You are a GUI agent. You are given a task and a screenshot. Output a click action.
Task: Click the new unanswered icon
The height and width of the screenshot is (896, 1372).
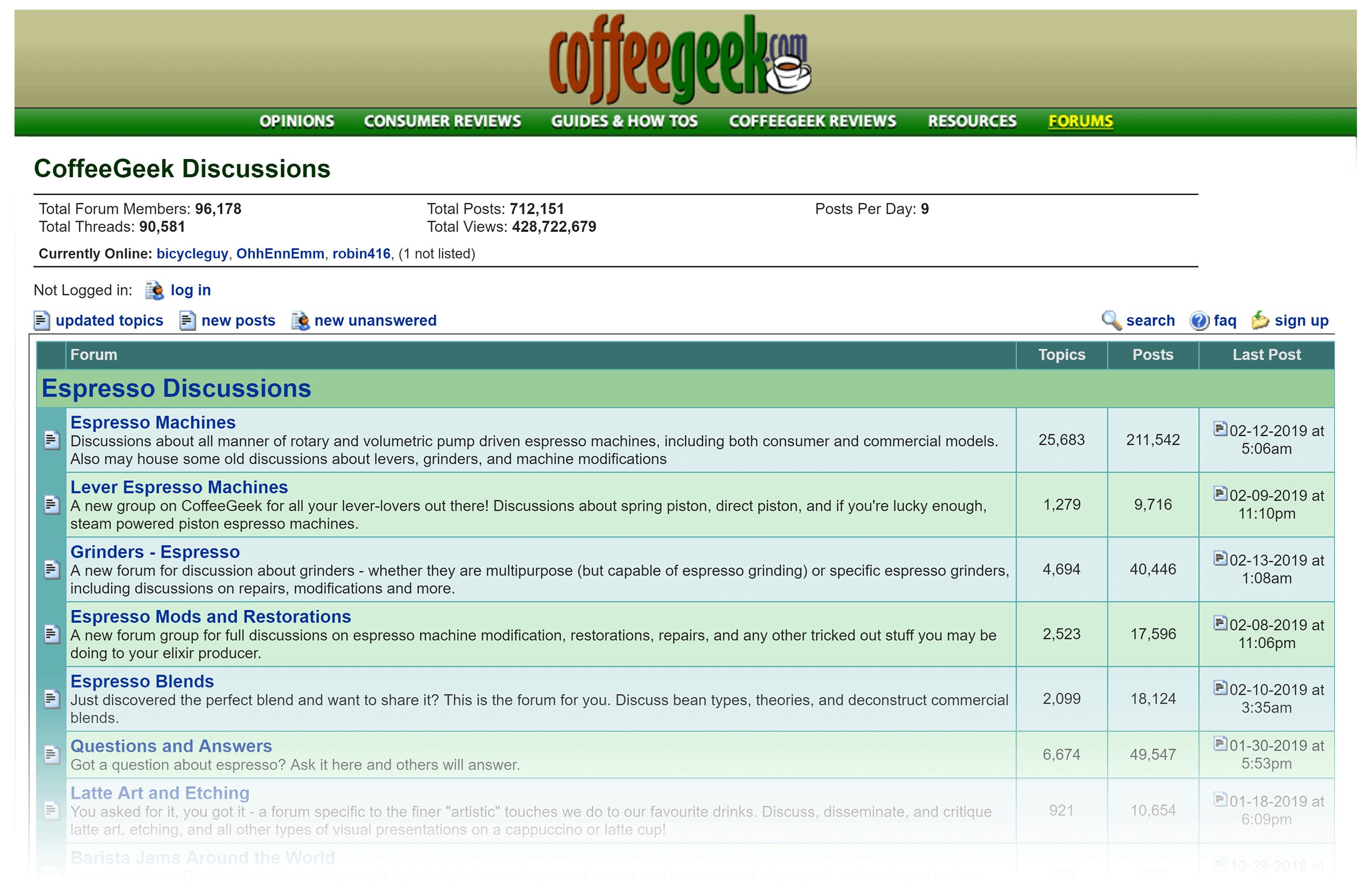click(301, 322)
